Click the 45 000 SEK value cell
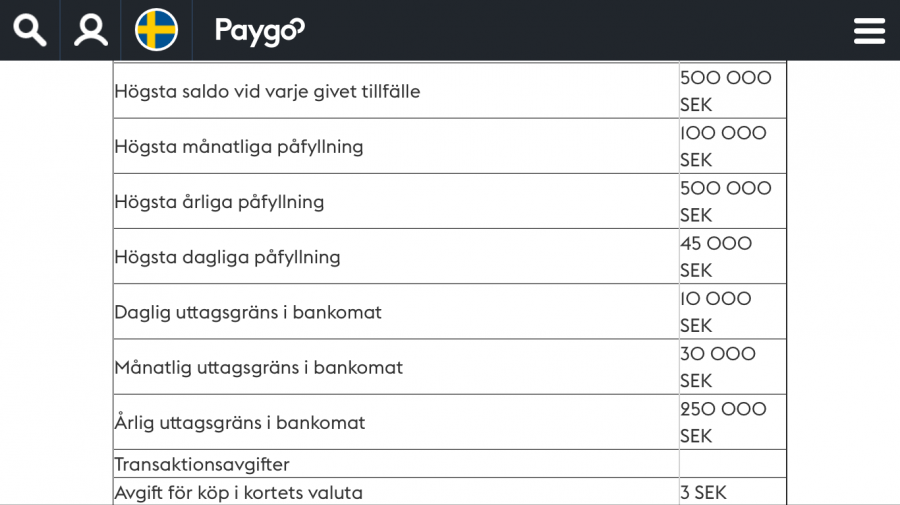Viewport: 900px width, 505px height. (716, 257)
